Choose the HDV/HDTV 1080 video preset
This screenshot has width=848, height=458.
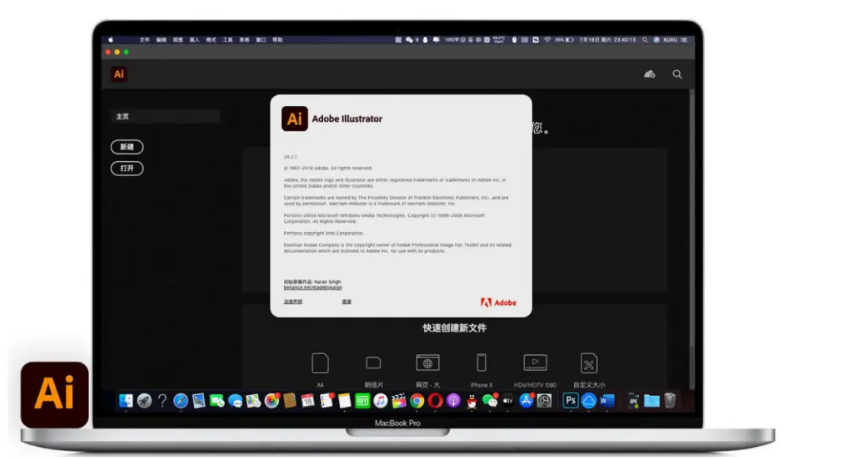(535, 369)
